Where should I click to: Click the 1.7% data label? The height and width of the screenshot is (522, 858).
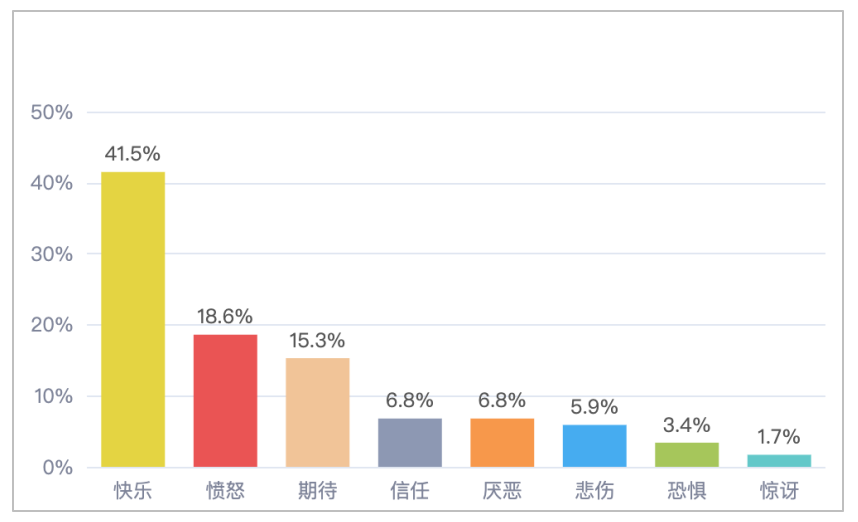(x=779, y=437)
